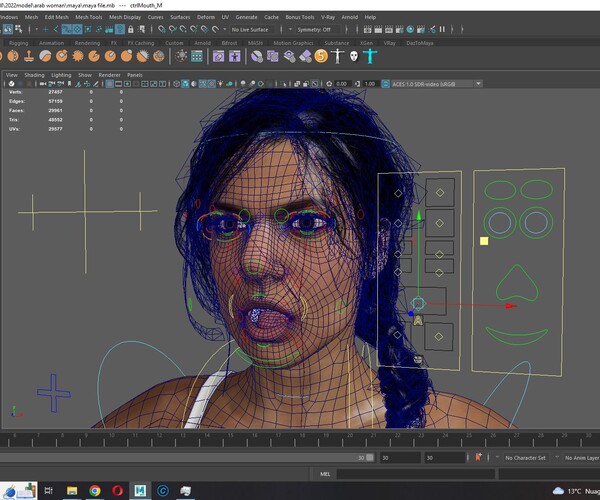Toggle the resolution gate button in panel toolbar
The height and width of the screenshot is (500, 600).
pyautogui.click(x=127, y=84)
